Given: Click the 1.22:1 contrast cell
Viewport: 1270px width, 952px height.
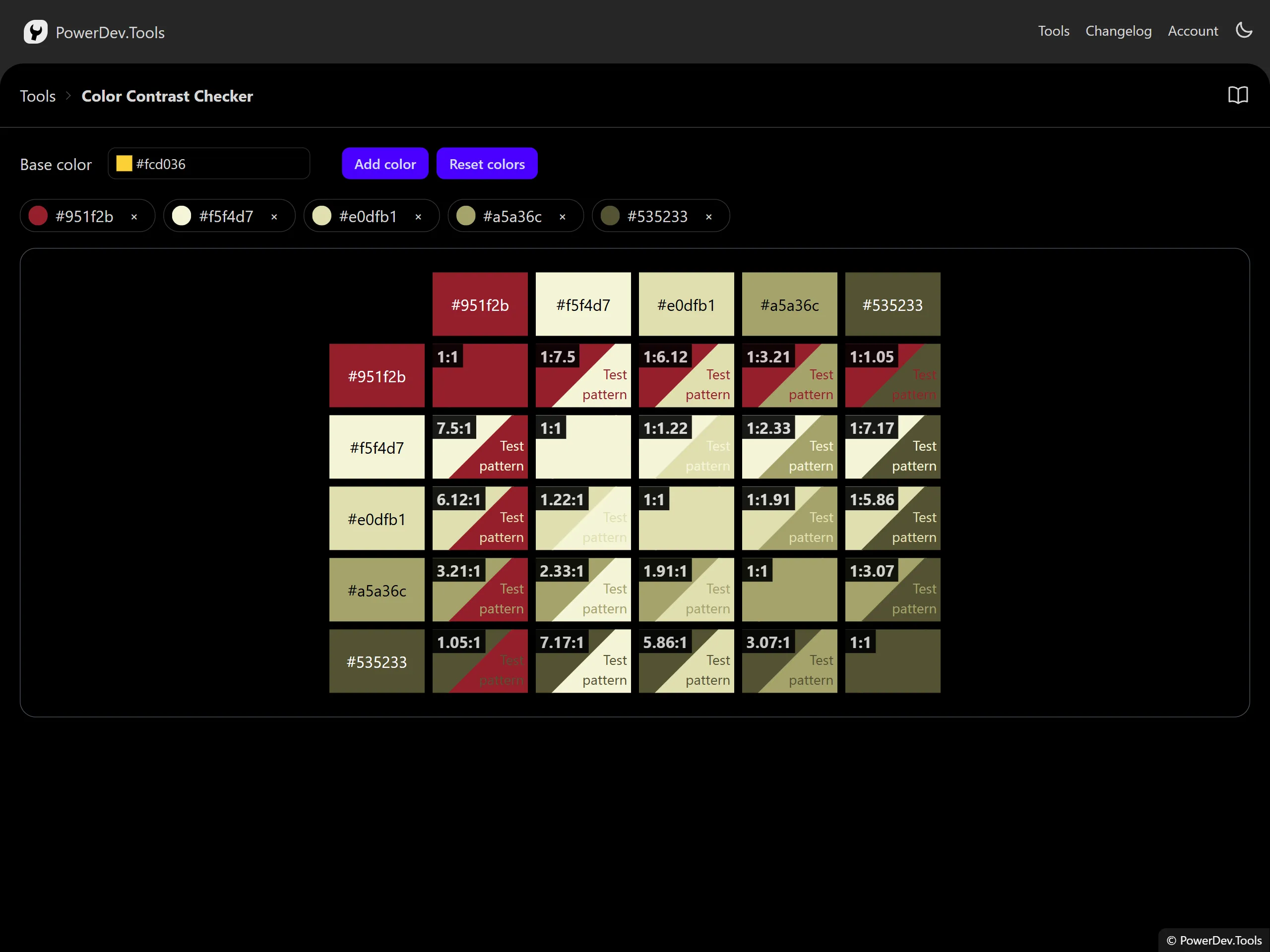Looking at the screenshot, I should (583, 519).
